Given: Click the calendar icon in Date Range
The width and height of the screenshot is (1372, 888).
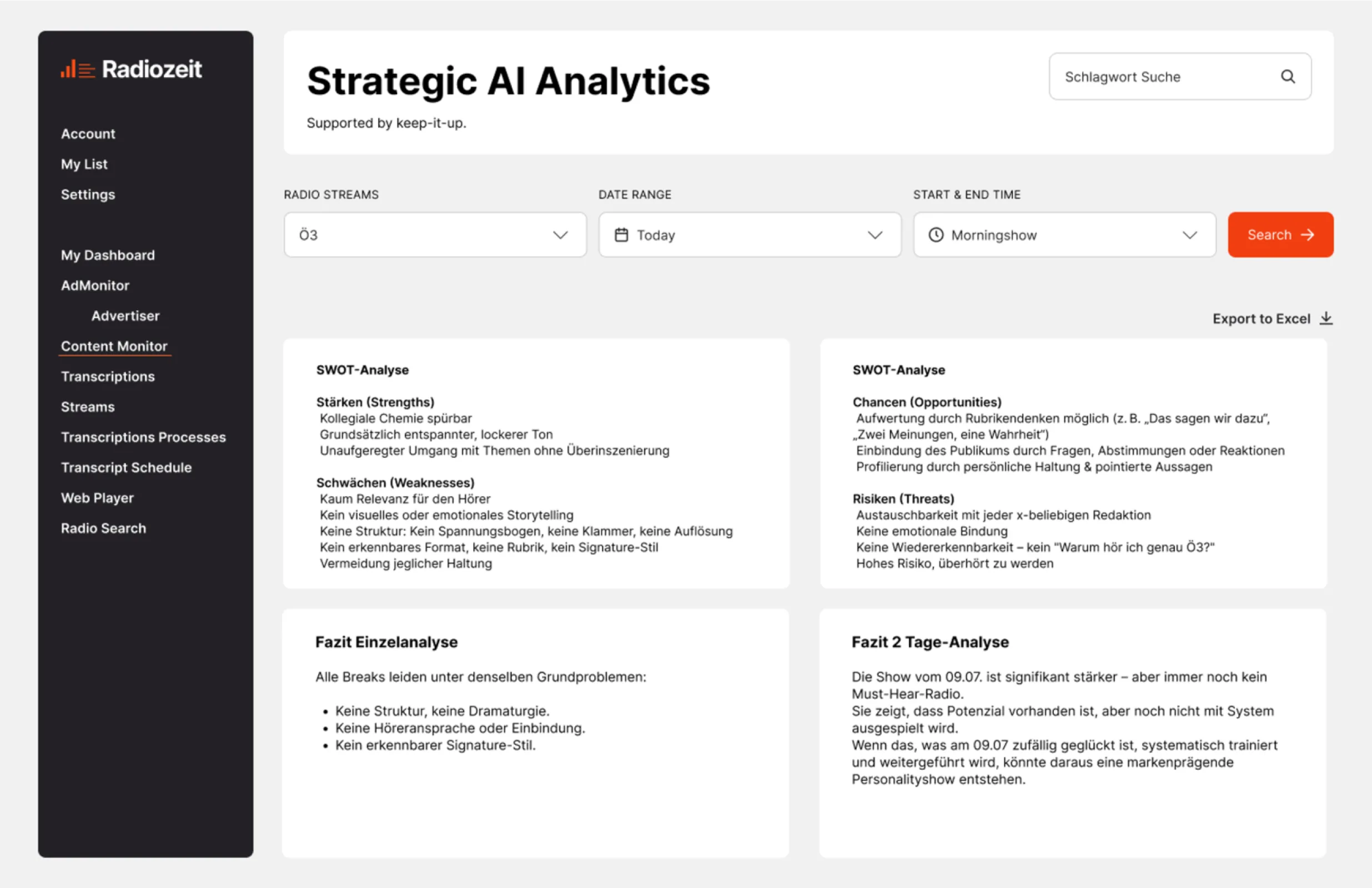Looking at the screenshot, I should tap(621, 235).
